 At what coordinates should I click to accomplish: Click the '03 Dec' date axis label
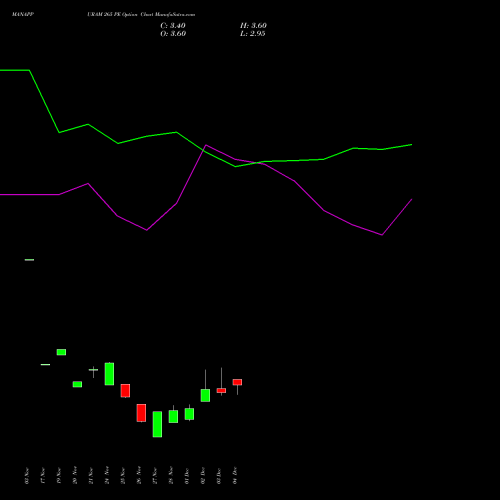pyautogui.click(x=219, y=475)
